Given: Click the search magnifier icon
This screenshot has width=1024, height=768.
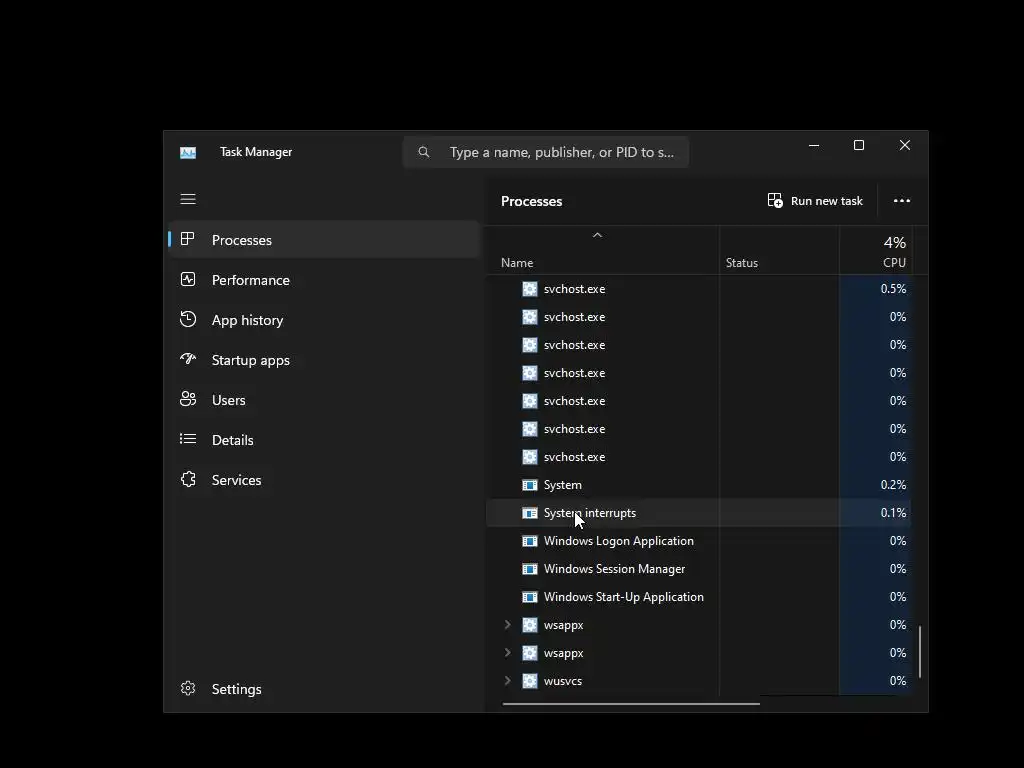Looking at the screenshot, I should point(424,152).
